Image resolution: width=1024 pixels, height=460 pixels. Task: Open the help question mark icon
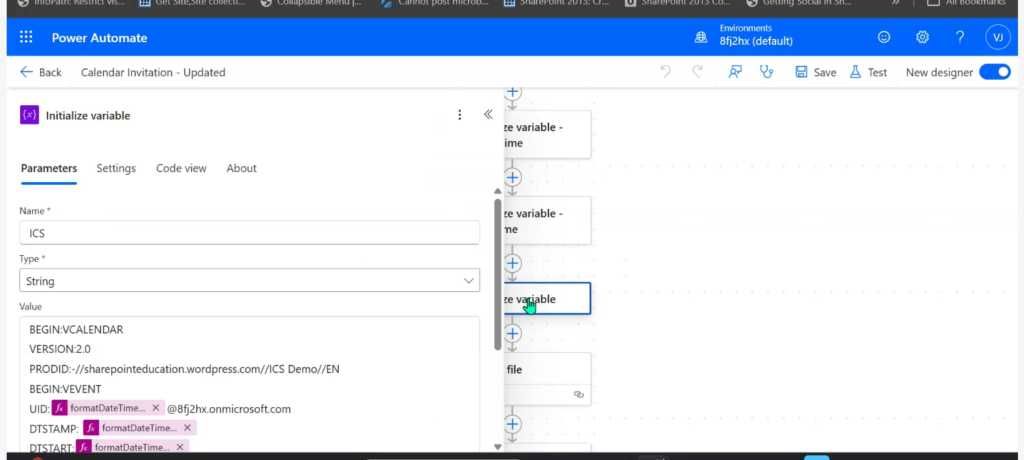click(960, 37)
